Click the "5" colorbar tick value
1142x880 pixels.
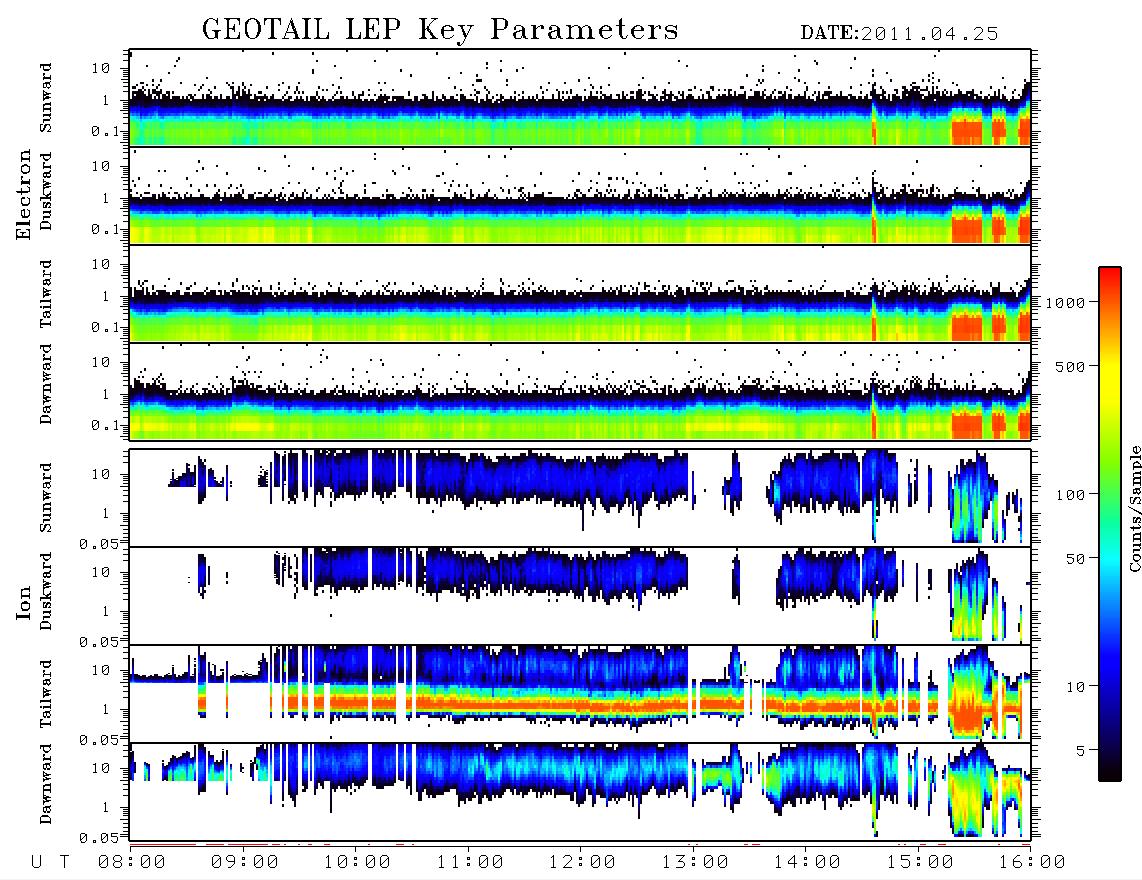coord(1080,750)
